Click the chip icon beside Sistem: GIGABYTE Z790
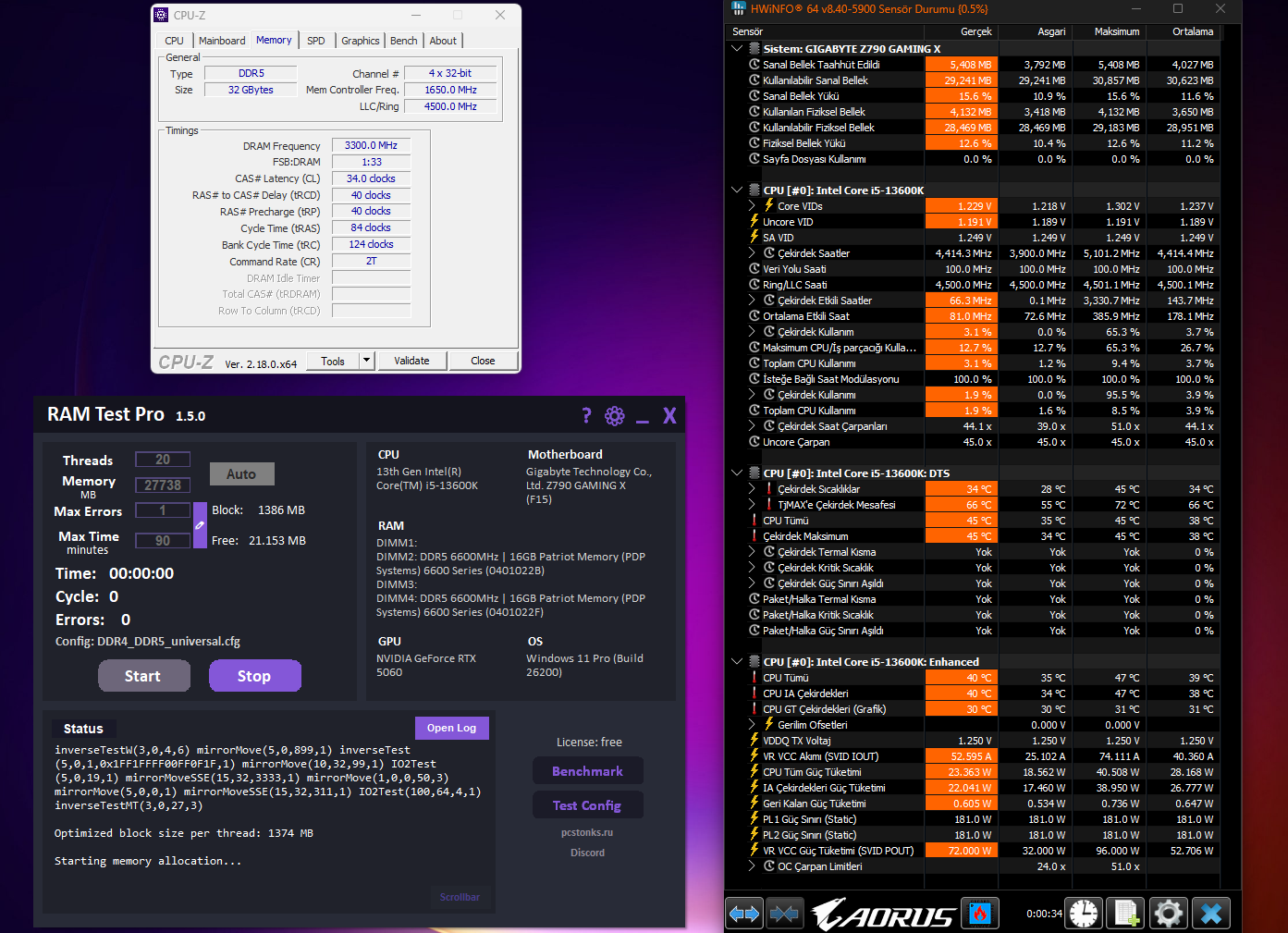The image size is (1288, 933). pos(754,49)
